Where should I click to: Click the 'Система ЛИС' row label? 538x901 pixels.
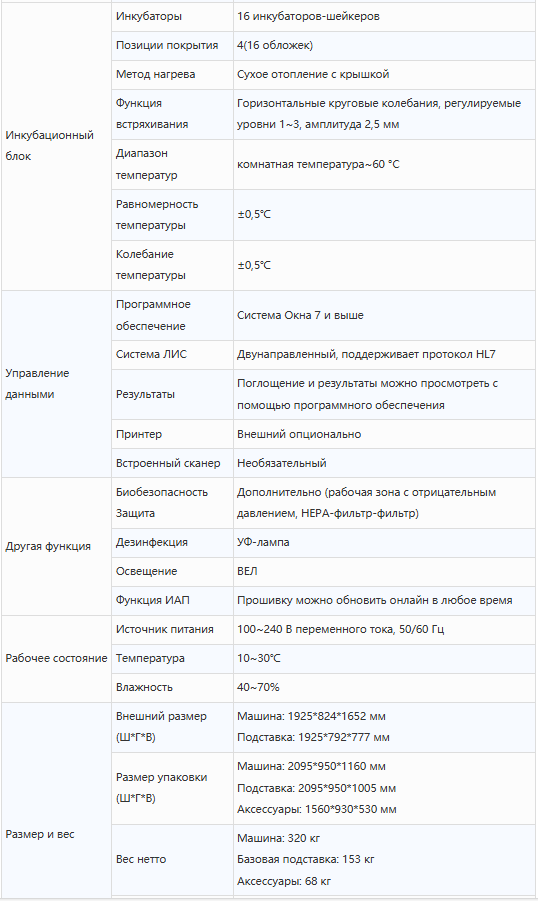[x=151, y=355]
